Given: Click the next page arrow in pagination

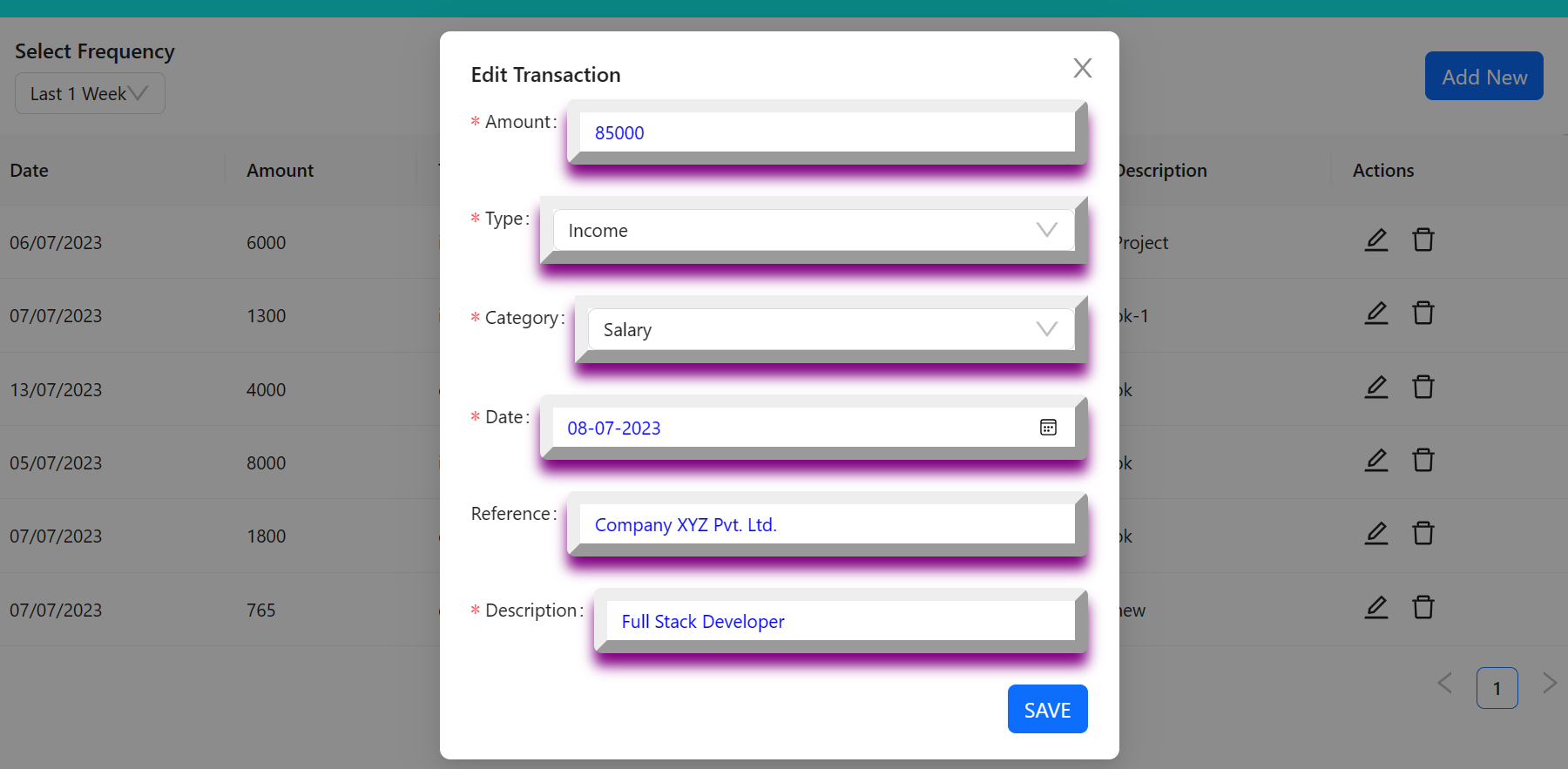Looking at the screenshot, I should pyautogui.click(x=1549, y=684).
